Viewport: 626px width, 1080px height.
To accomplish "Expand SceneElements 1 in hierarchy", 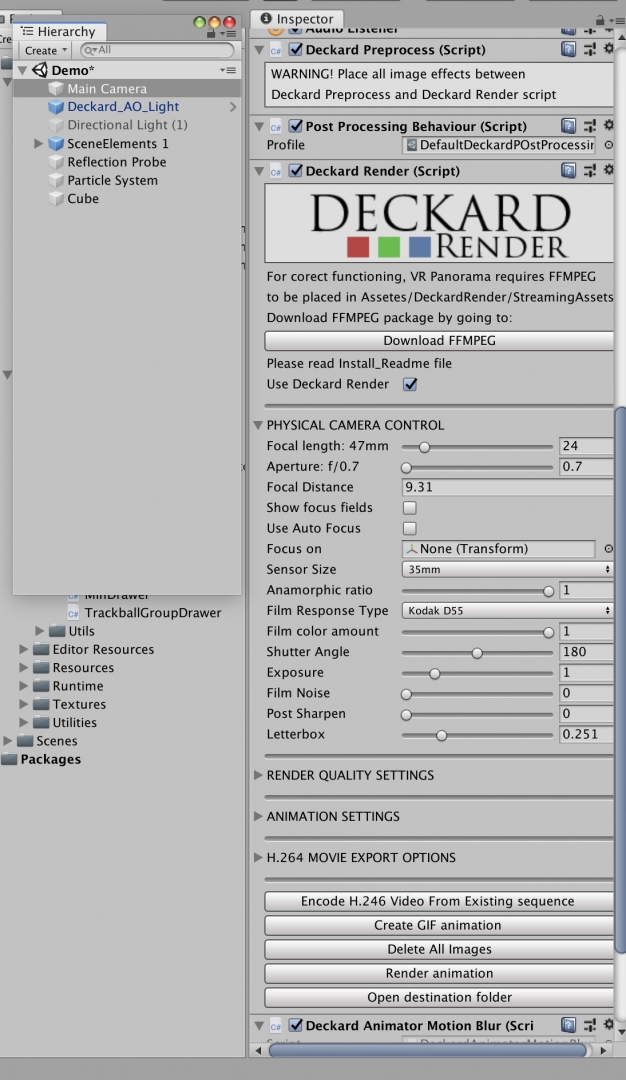I will coord(39,144).
